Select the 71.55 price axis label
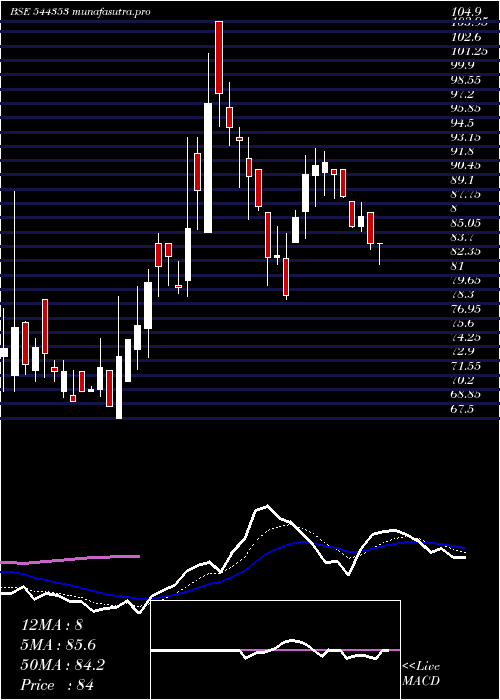This screenshot has height=700, width=500. 467,366
